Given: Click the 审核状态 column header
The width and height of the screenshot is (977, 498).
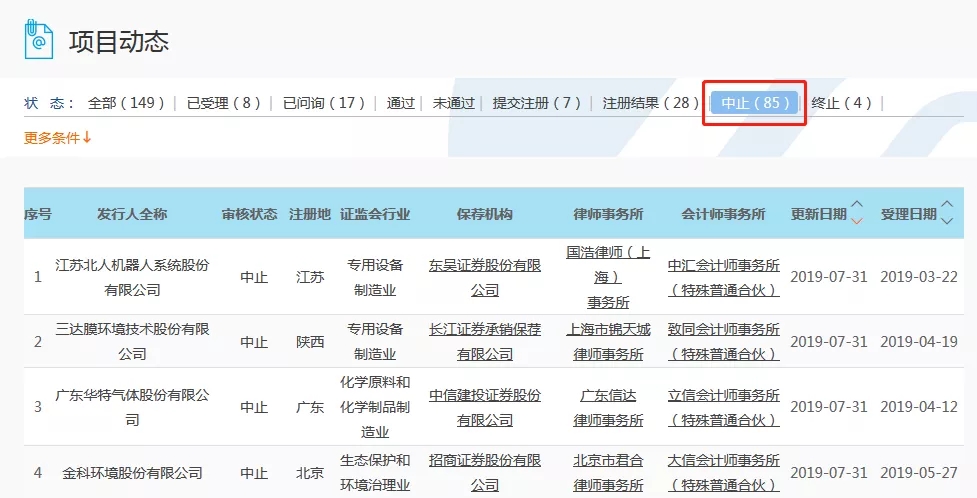Looking at the screenshot, I should click(249, 214).
